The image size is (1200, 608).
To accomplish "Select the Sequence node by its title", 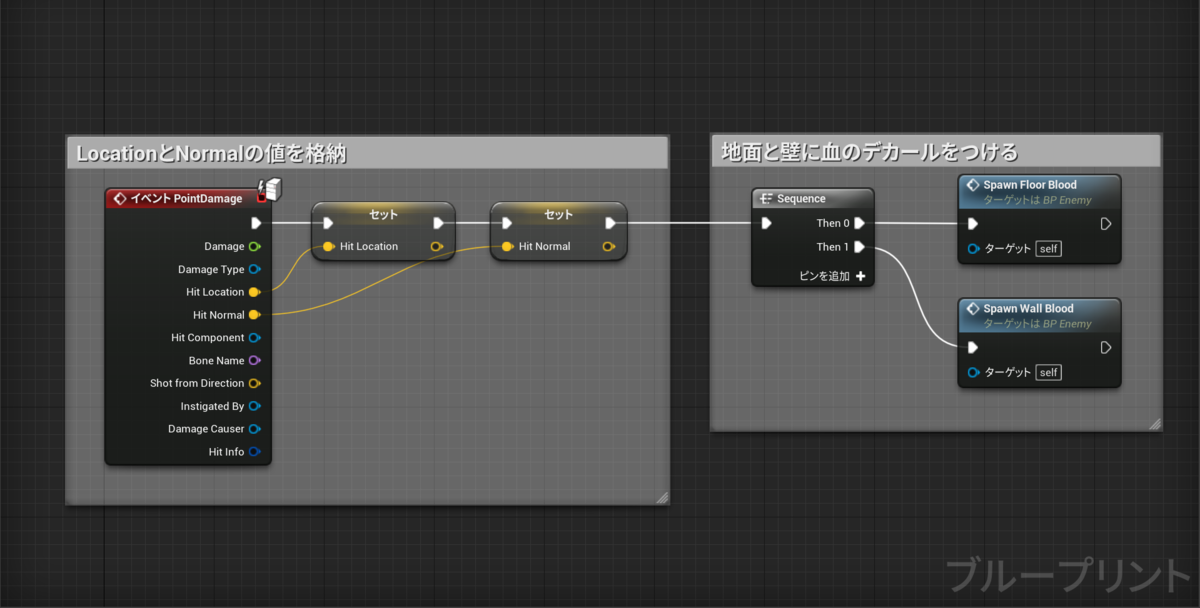I will [801, 199].
